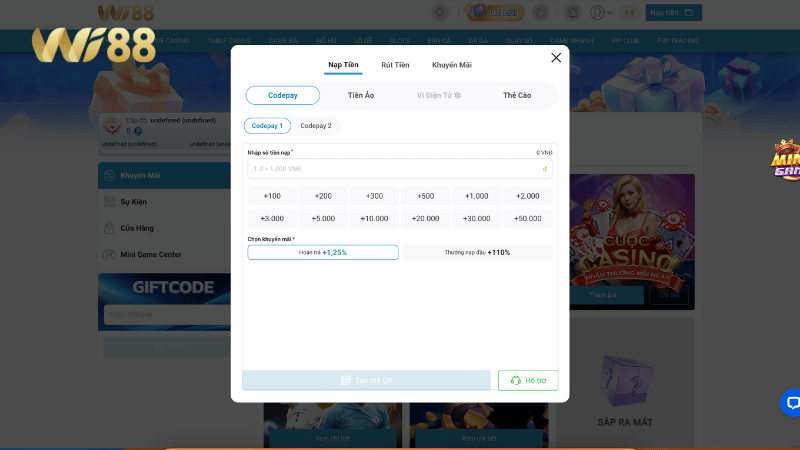Viewport: 800px width, 450px height.
Task: Select the Thẻ Cào payment method
Action: pos(517,95)
